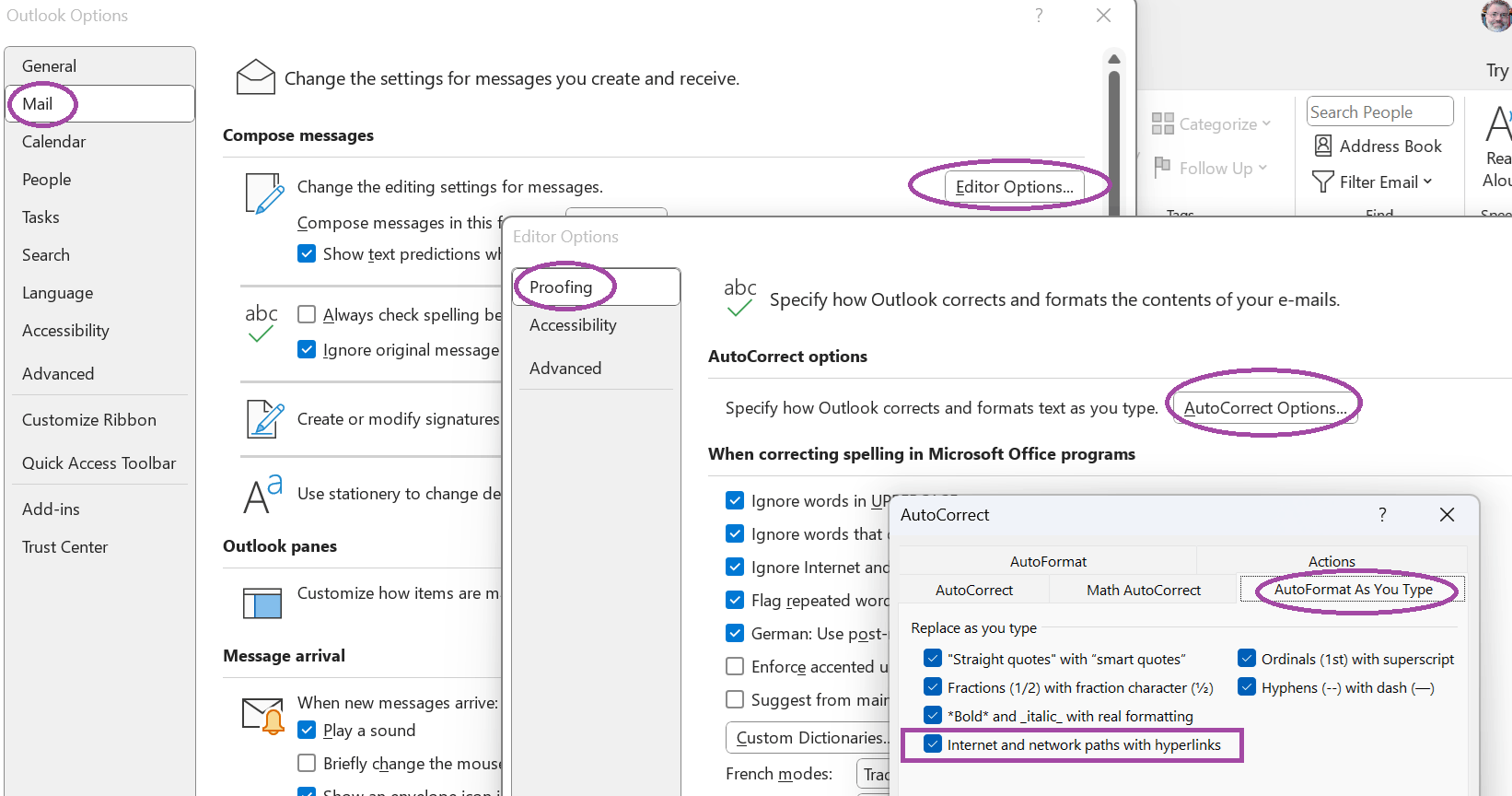Enable Always check spelling before sending
1512x796 pixels.
point(307,314)
